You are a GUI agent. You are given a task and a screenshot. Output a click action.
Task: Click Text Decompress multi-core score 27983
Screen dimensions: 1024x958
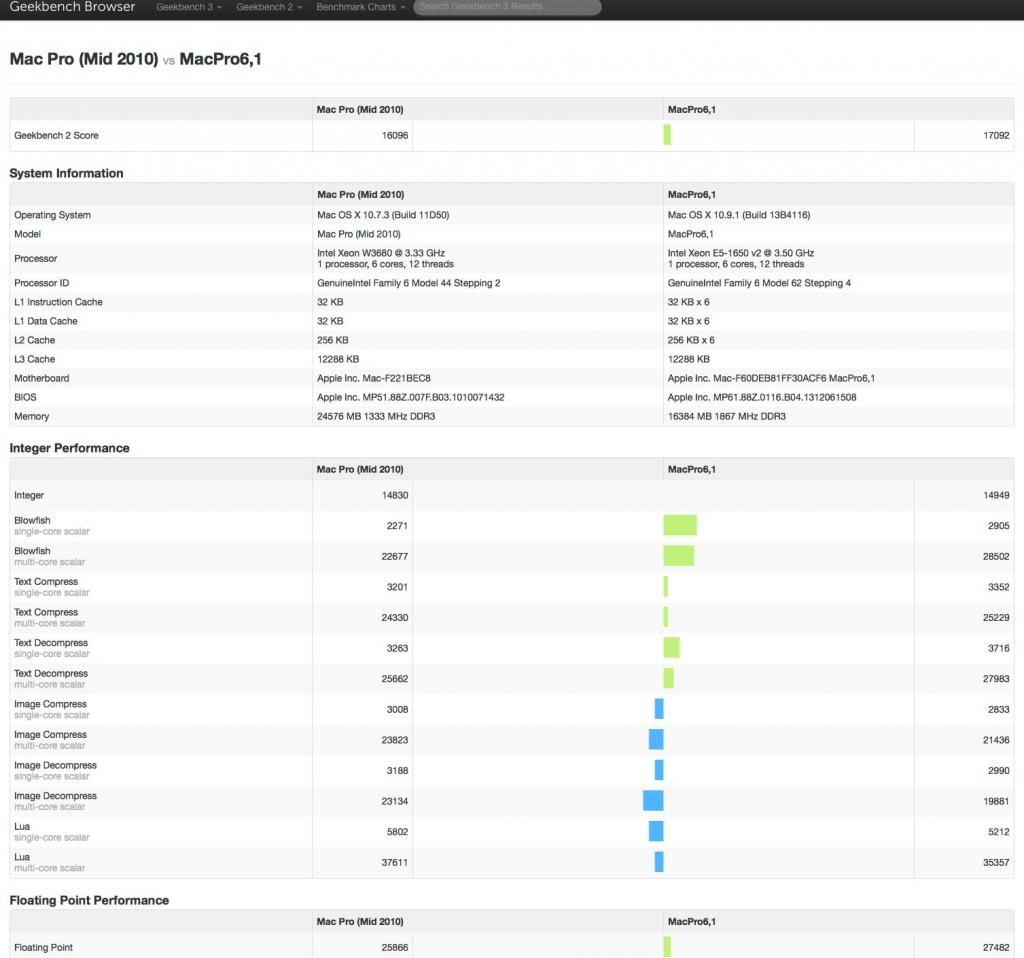996,679
